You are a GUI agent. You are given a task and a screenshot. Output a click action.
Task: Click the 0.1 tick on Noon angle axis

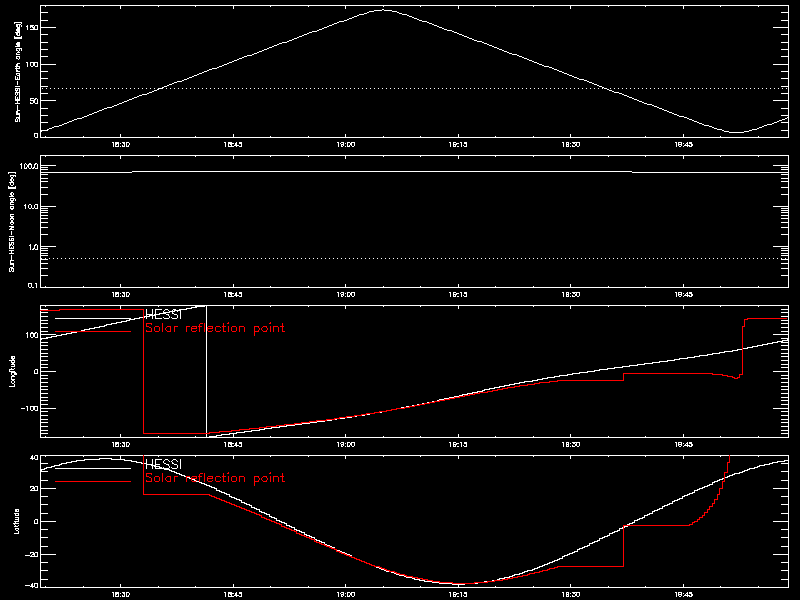33,285
